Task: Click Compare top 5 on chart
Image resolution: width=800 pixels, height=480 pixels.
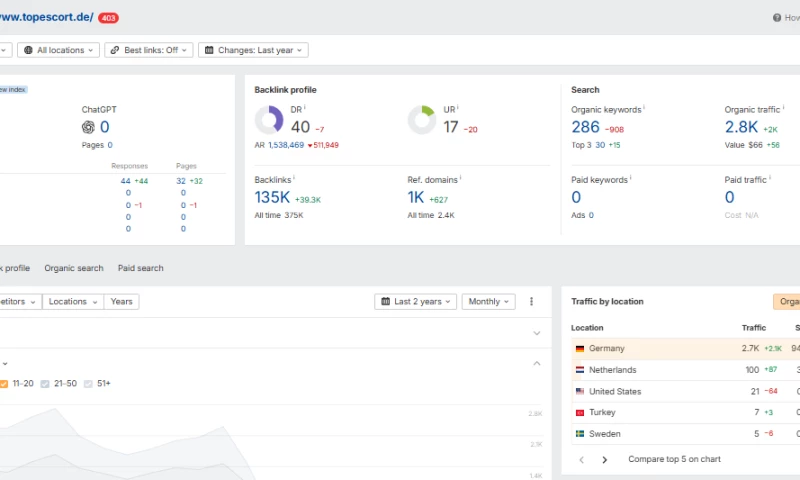Action: click(674, 459)
